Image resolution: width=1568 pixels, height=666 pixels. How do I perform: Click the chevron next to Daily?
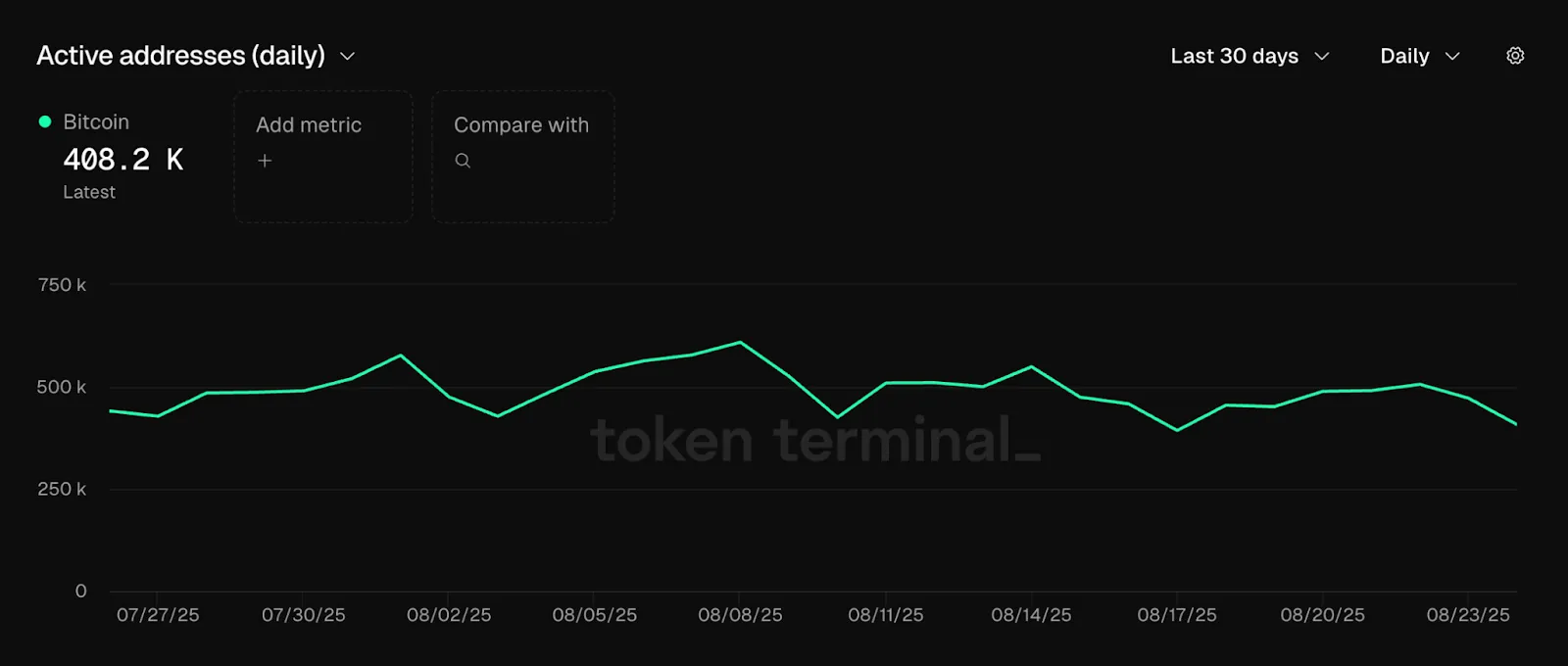click(1453, 57)
